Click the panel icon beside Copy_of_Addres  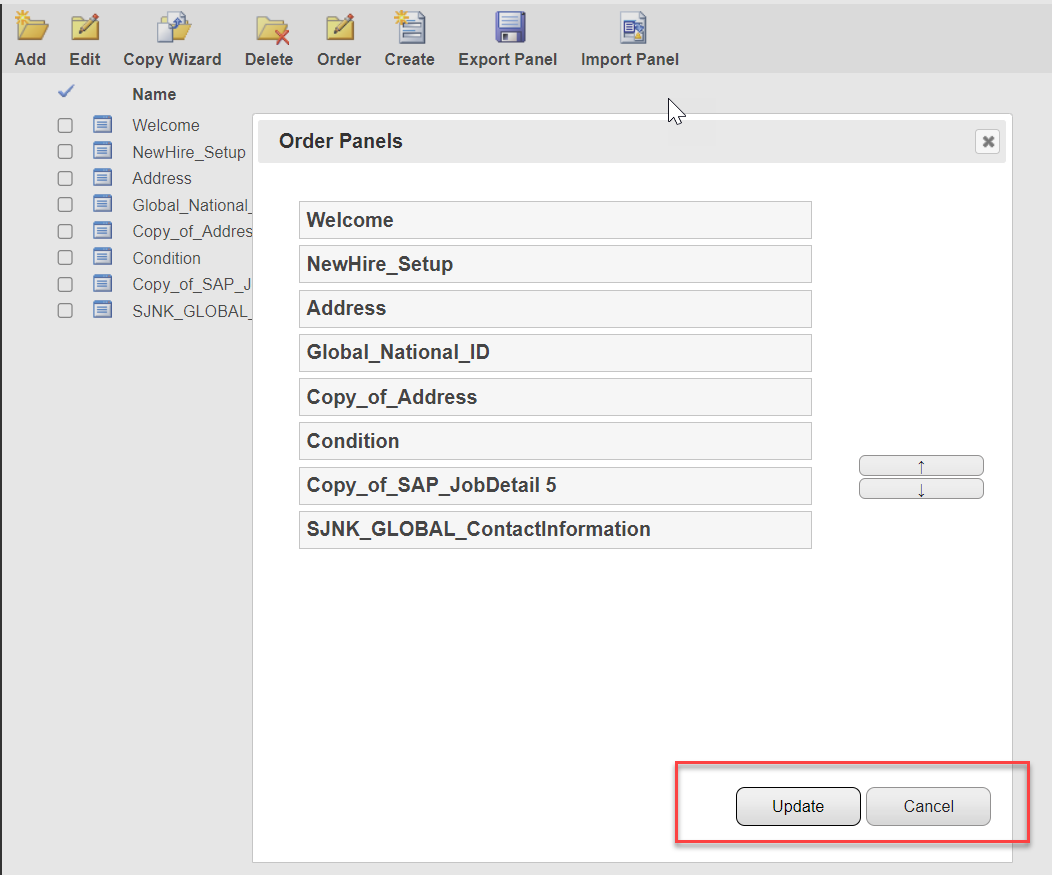103,230
